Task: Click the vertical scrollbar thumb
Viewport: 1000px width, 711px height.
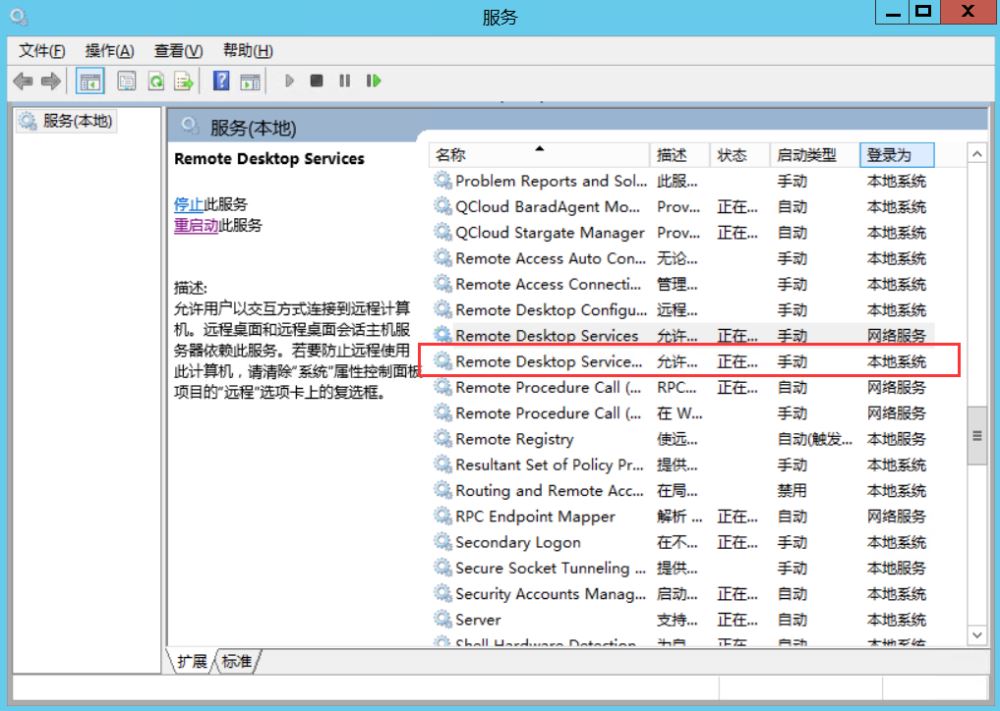Action: (976, 436)
